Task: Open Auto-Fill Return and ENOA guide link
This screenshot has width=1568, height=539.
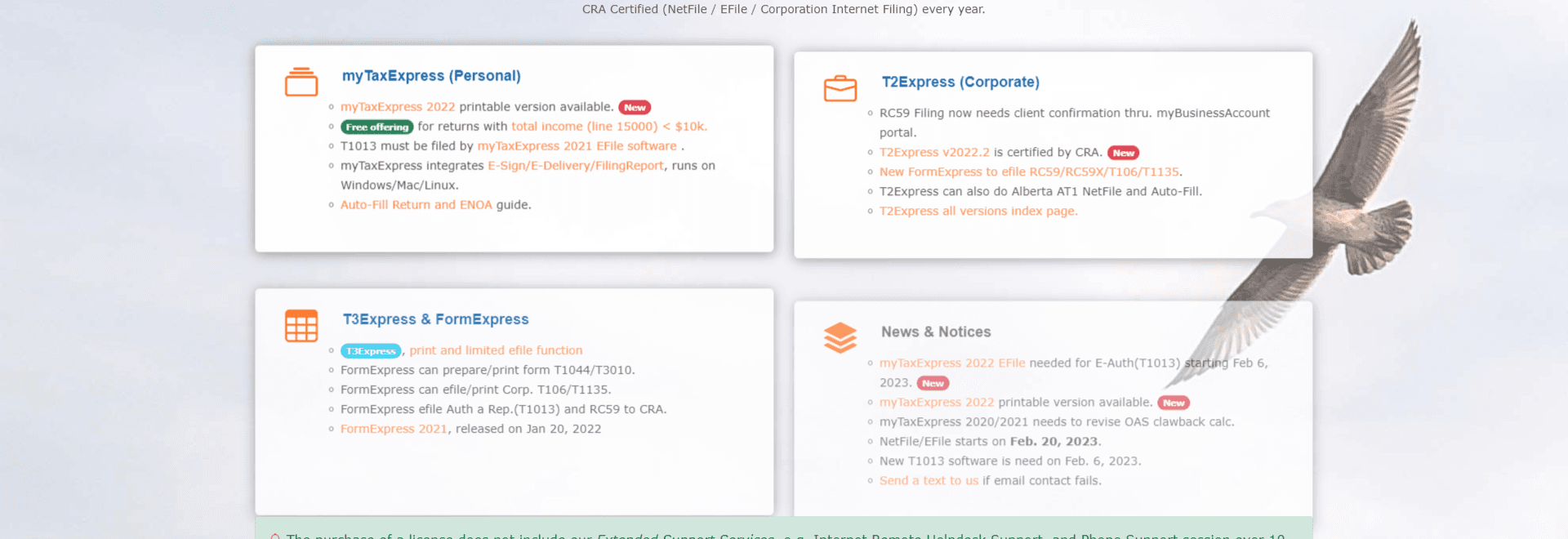Action: pos(416,205)
